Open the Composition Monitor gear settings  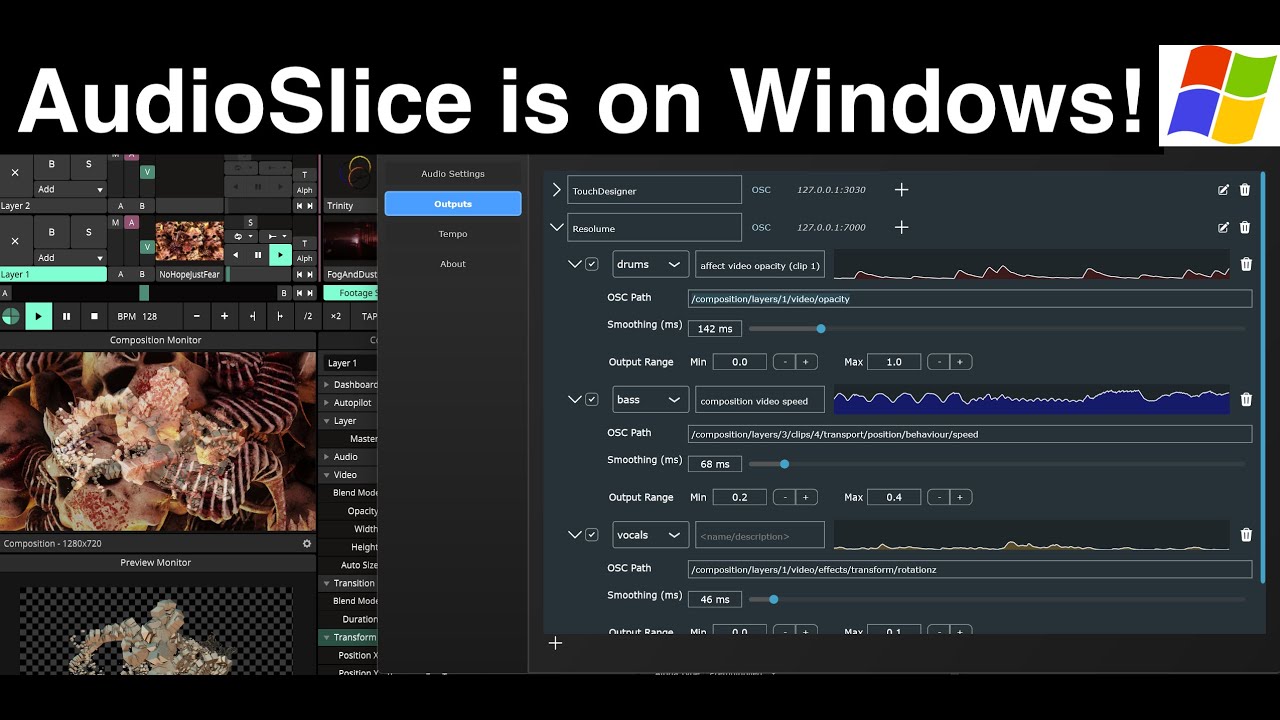[x=307, y=544]
